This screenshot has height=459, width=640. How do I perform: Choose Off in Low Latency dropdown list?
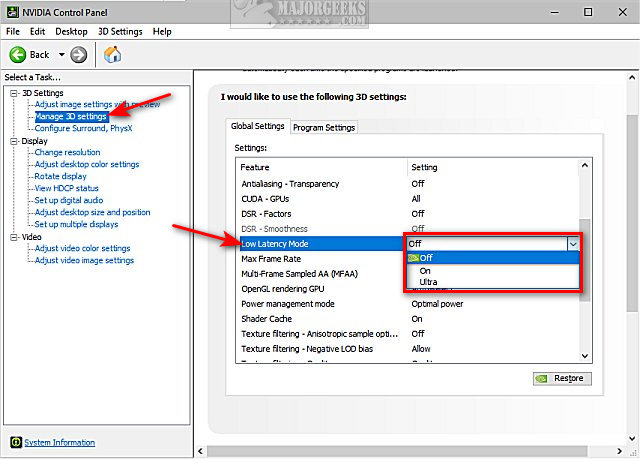click(493, 258)
